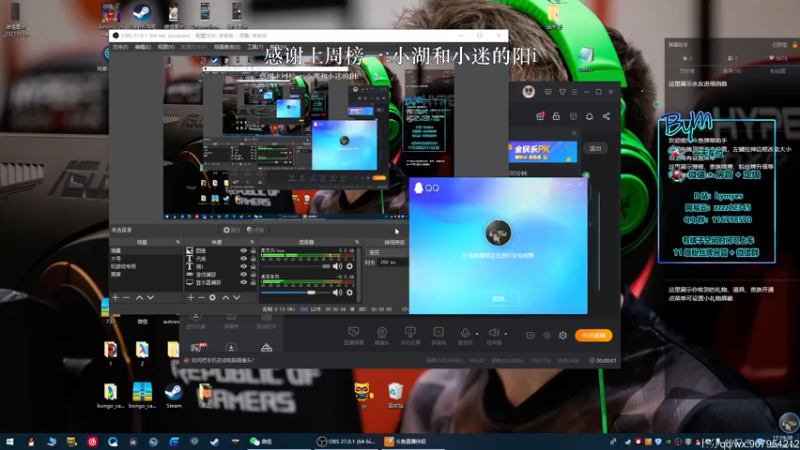
Task: Click the unlock padlock icon in streaming app
Action: point(556,116)
